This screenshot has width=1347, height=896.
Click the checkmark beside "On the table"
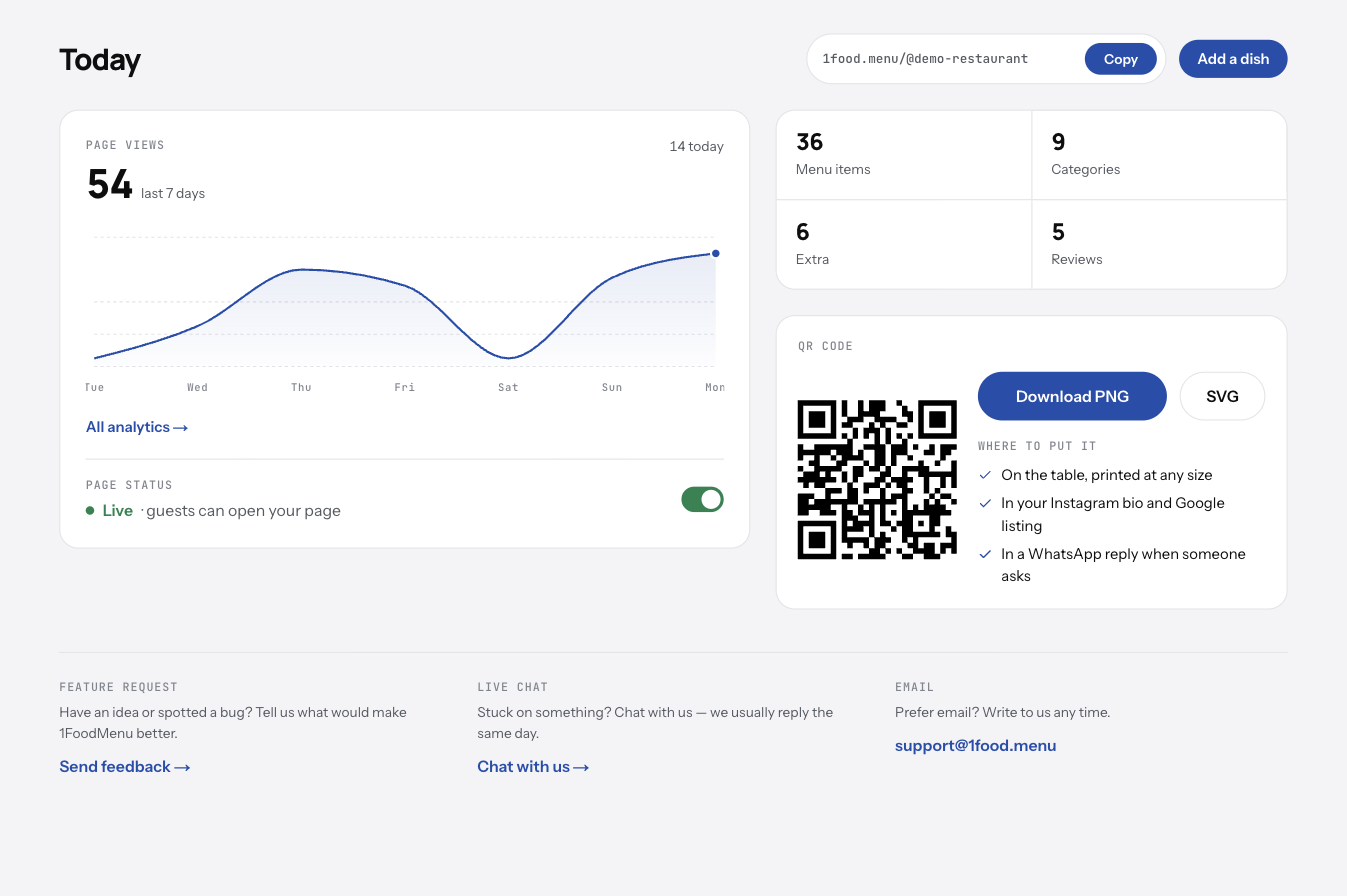coord(985,475)
